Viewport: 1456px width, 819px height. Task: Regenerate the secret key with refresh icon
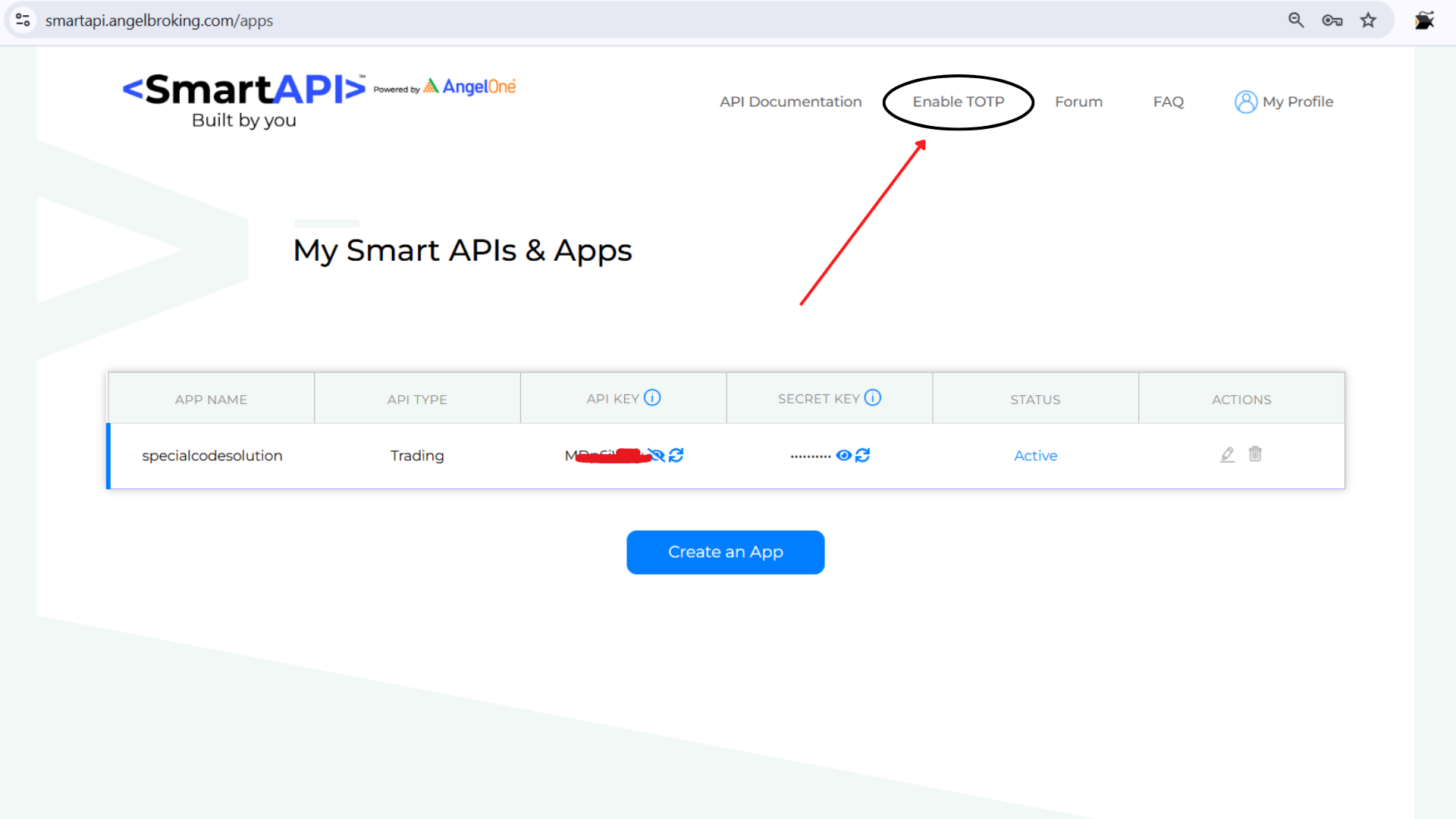pyautogui.click(x=863, y=455)
